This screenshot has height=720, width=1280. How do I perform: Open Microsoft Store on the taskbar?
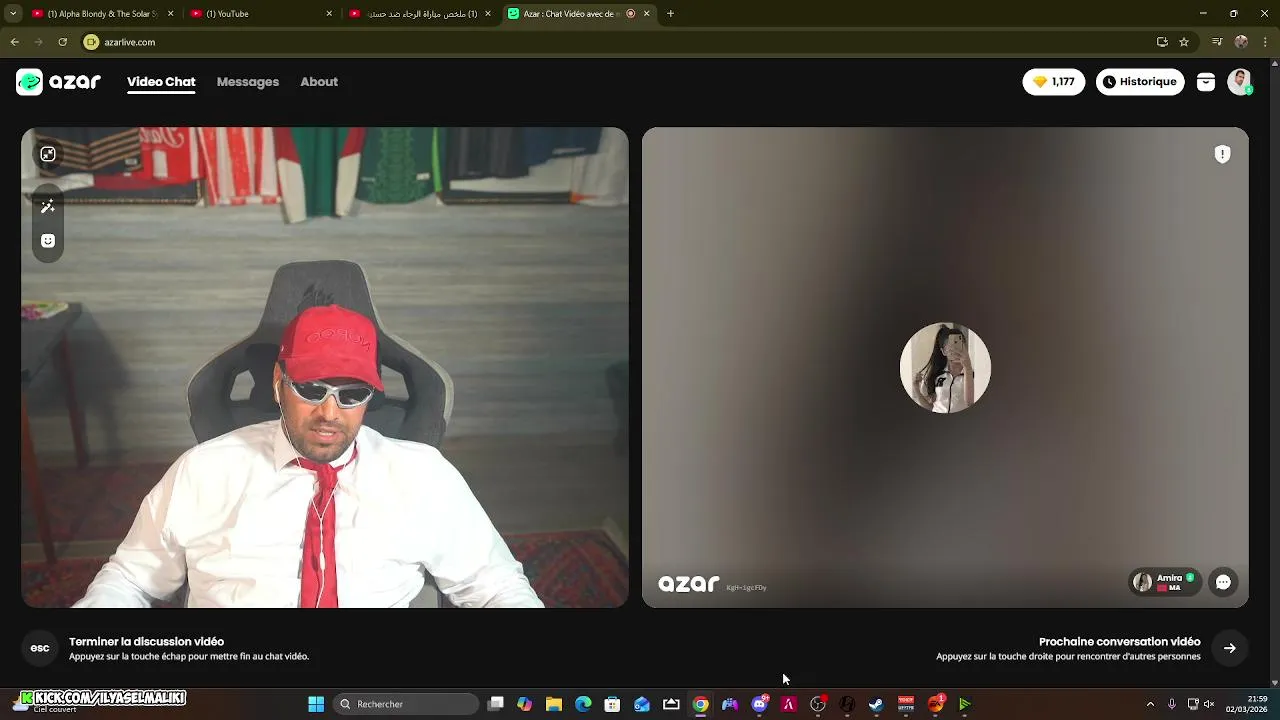coord(612,704)
